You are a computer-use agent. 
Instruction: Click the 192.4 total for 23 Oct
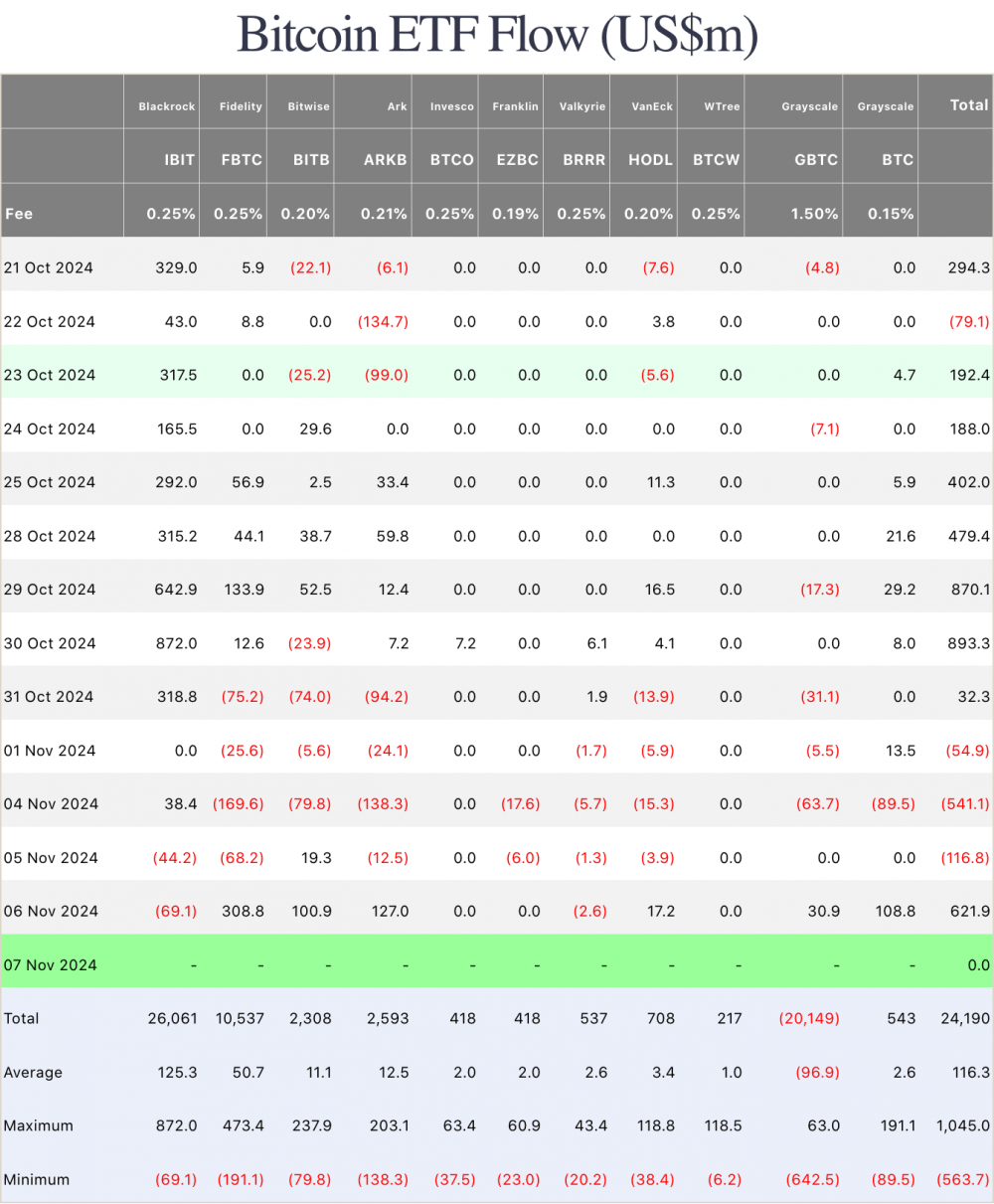[970, 375]
